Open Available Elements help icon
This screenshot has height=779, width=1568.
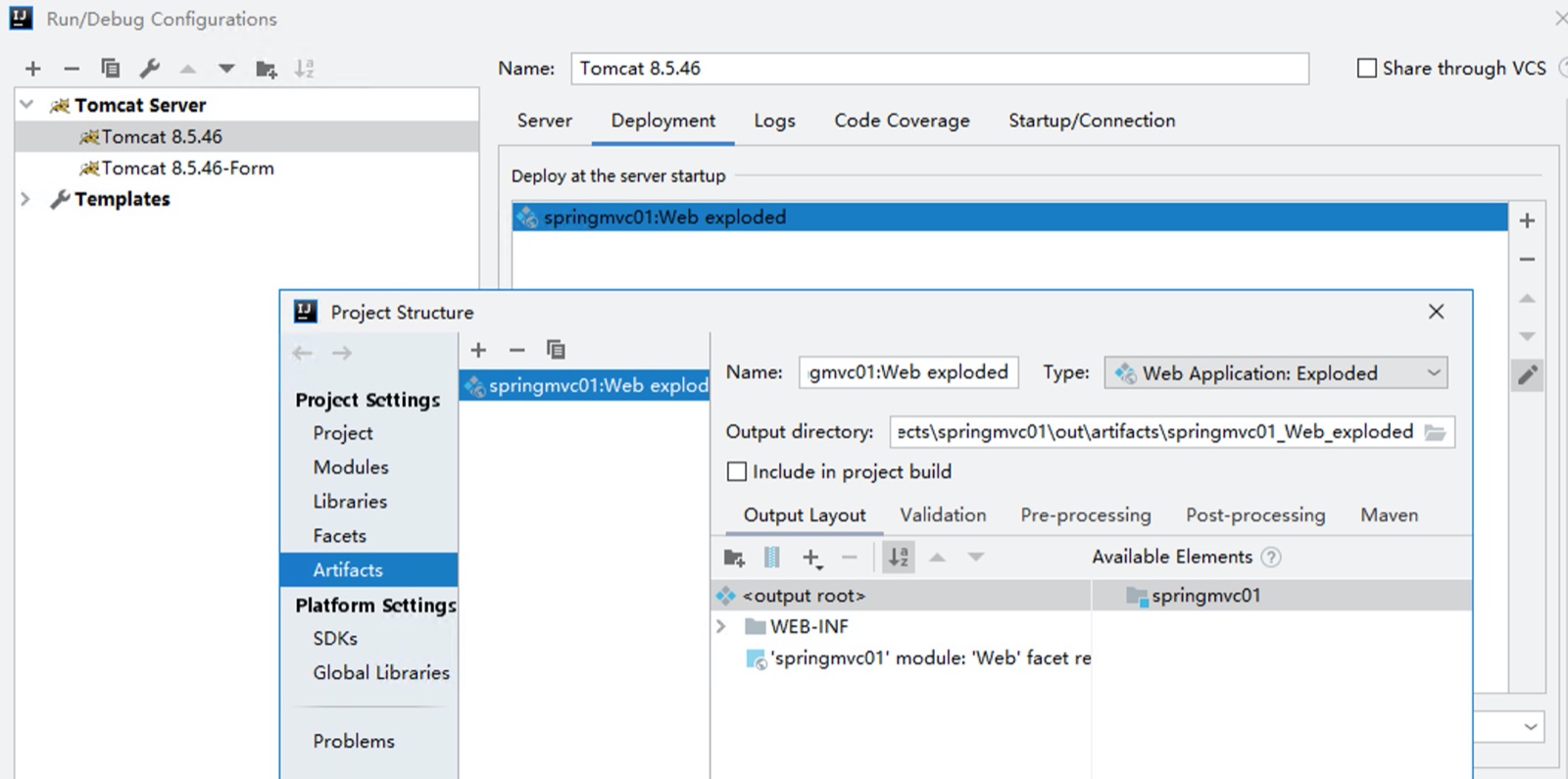[x=1271, y=558]
